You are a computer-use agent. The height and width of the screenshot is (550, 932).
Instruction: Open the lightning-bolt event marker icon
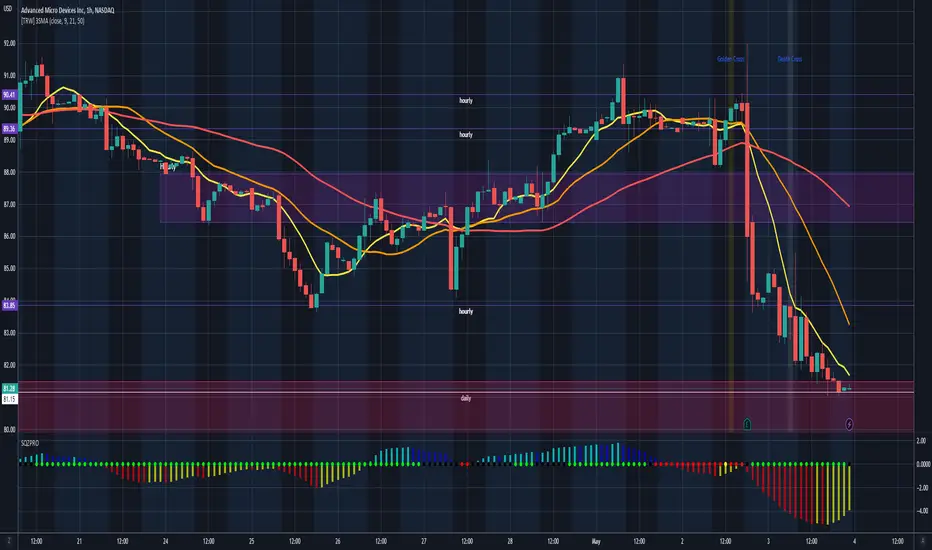849,424
